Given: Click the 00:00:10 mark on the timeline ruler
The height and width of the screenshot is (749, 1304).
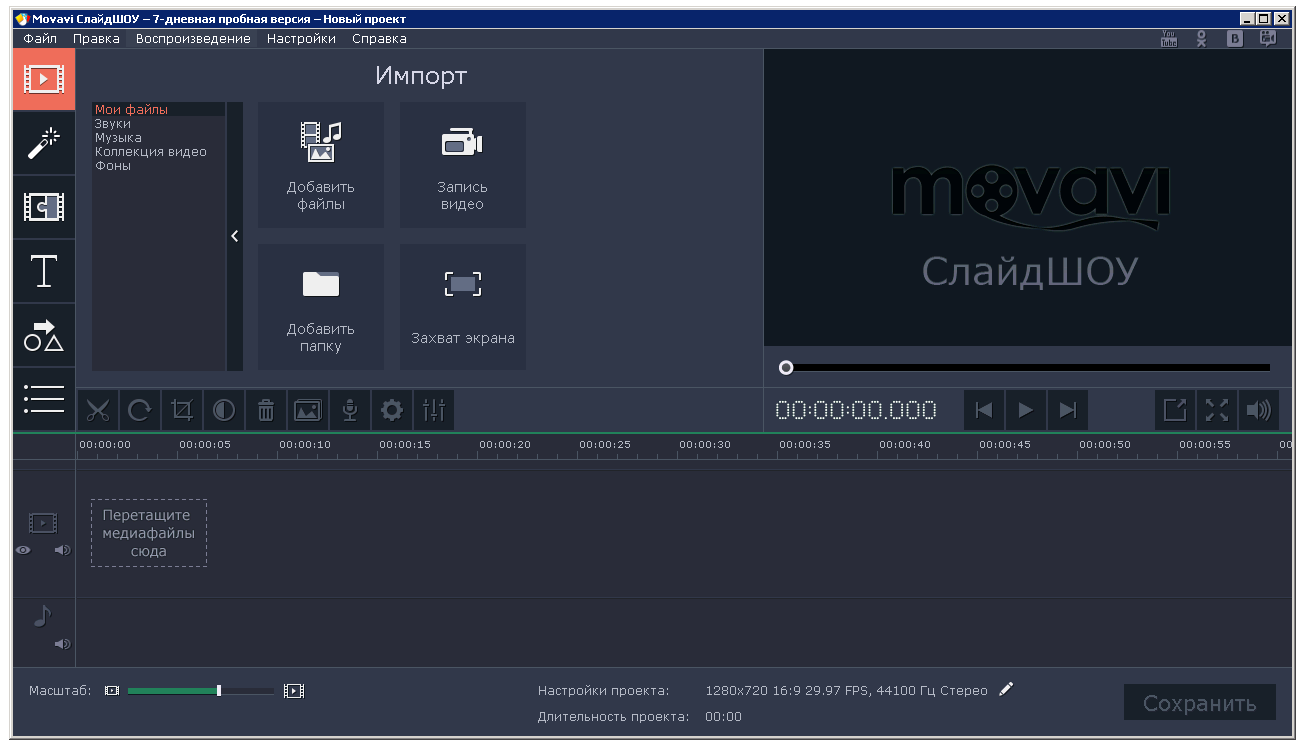Looking at the screenshot, I should (x=305, y=445).
